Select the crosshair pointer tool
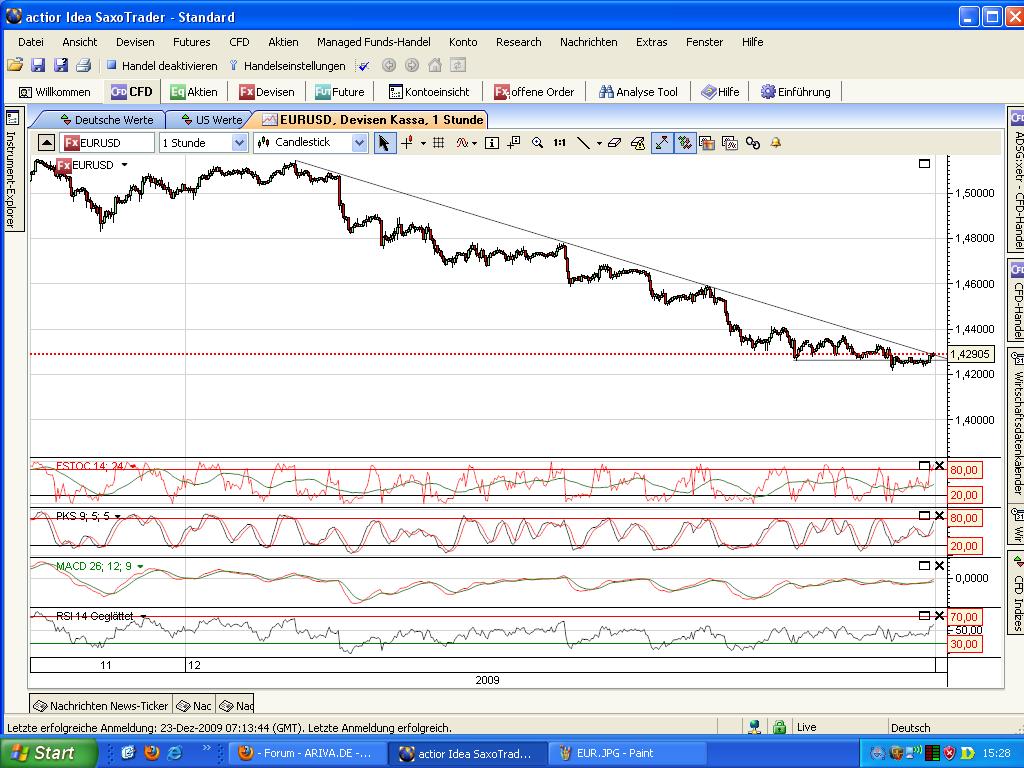 [x=406, y=143]
